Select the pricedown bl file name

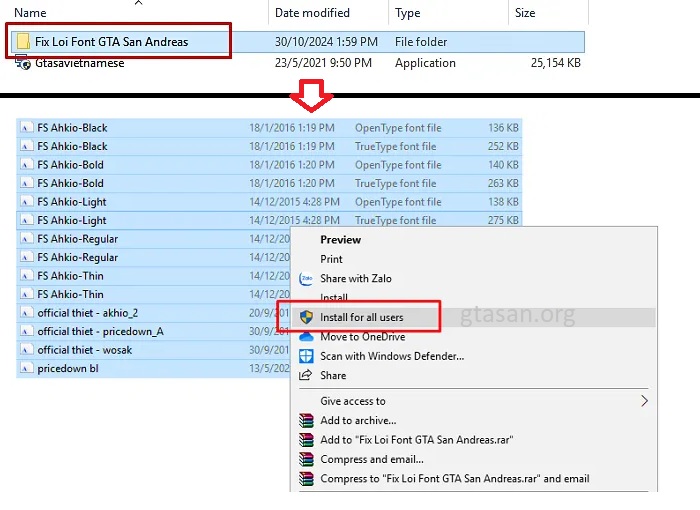pyautogui.click(x=68, y=368)
